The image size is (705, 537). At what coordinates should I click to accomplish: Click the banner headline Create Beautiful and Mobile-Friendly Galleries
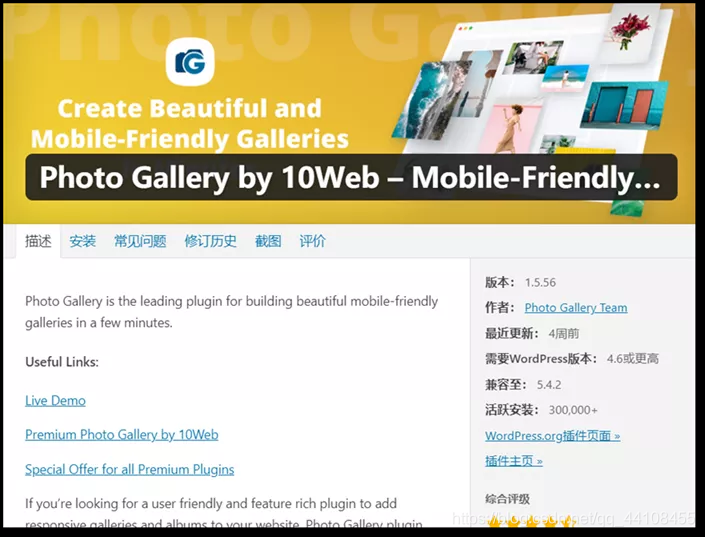click(x=190, y=123)
